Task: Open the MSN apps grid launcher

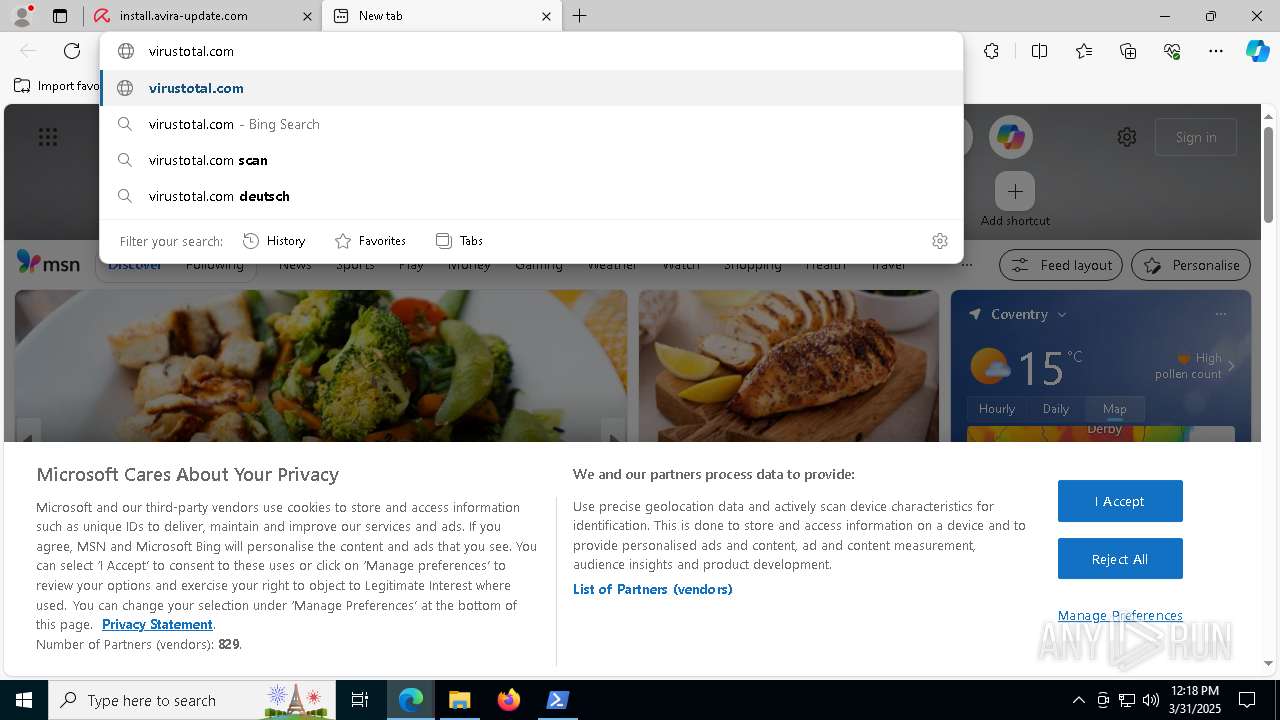Action: point(48,137)
